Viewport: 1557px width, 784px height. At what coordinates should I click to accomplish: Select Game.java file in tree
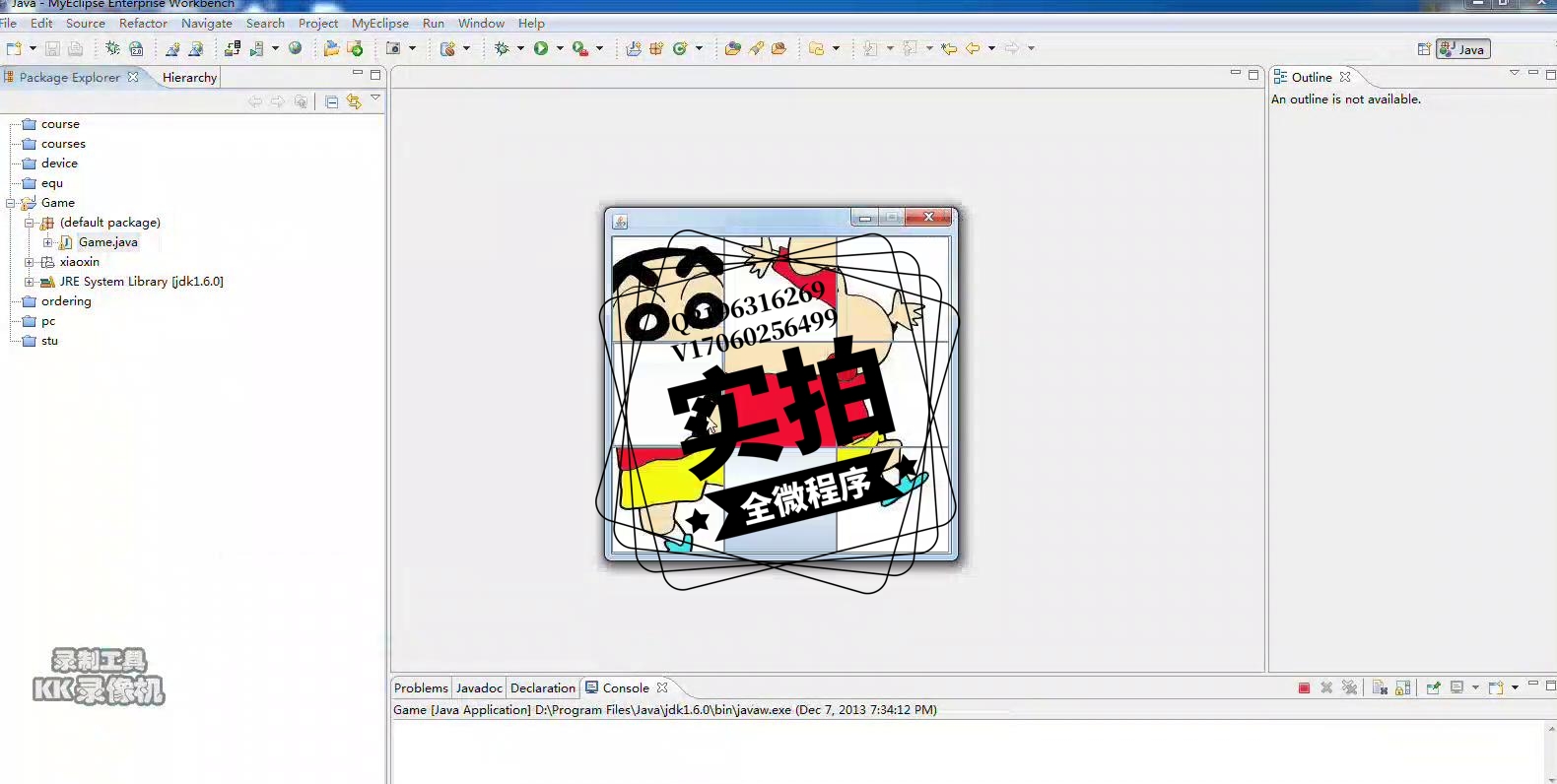pos(108,242)
